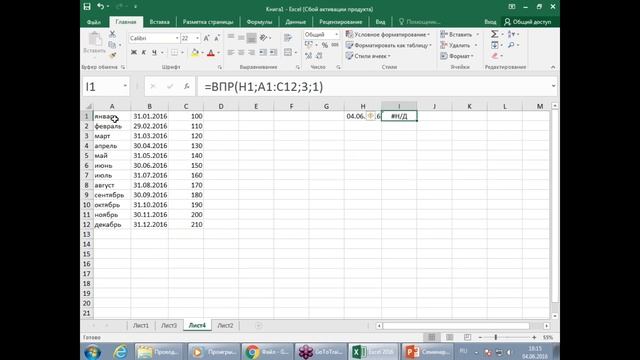Click the error warning icon next to cell H1
This screenshot has width=640, height=360.
pyautogui.click(x=370, y=116)
